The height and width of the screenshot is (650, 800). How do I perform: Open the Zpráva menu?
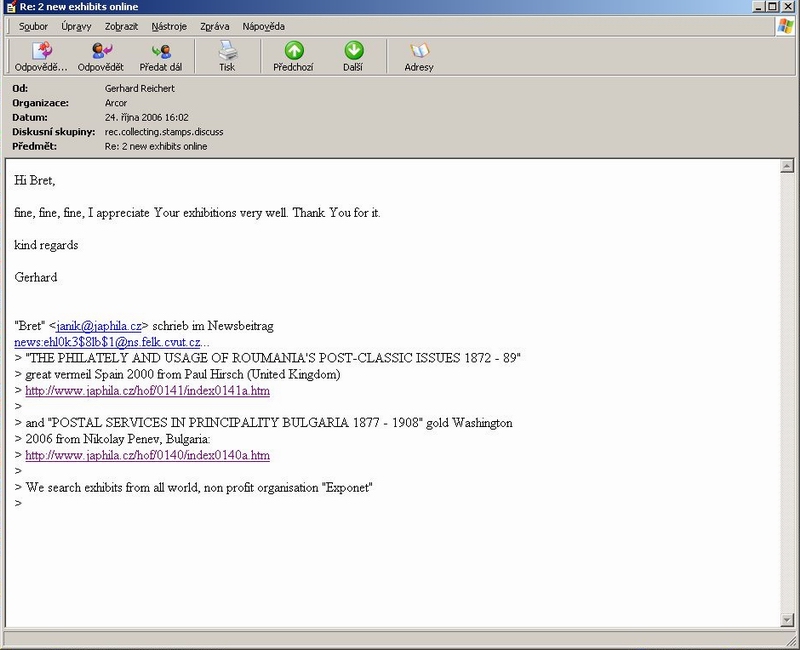(x=214, y=27)
